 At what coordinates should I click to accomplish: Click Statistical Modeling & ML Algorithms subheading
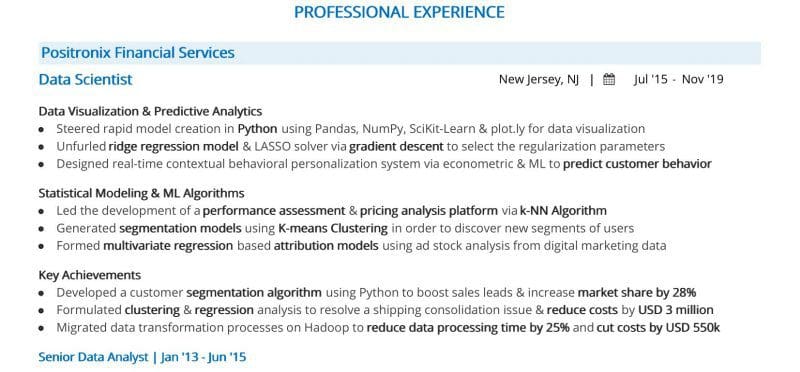(x=141, y=193)
